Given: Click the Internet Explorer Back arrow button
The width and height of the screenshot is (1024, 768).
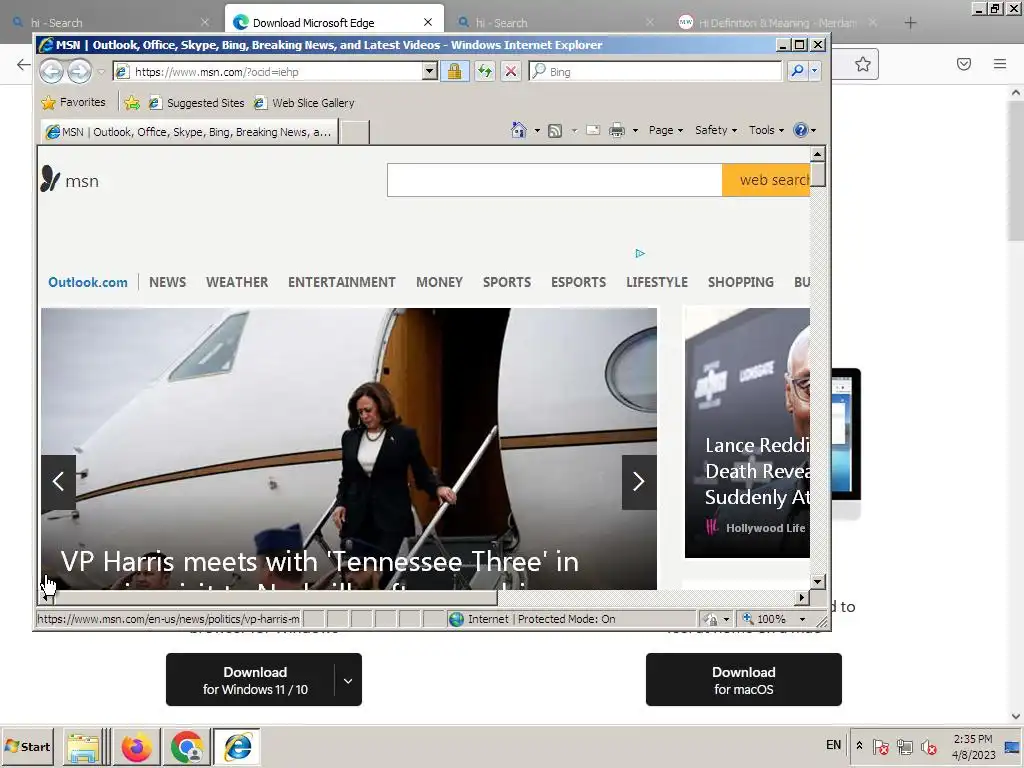Looking at the screenshot, I should (52, 71).
